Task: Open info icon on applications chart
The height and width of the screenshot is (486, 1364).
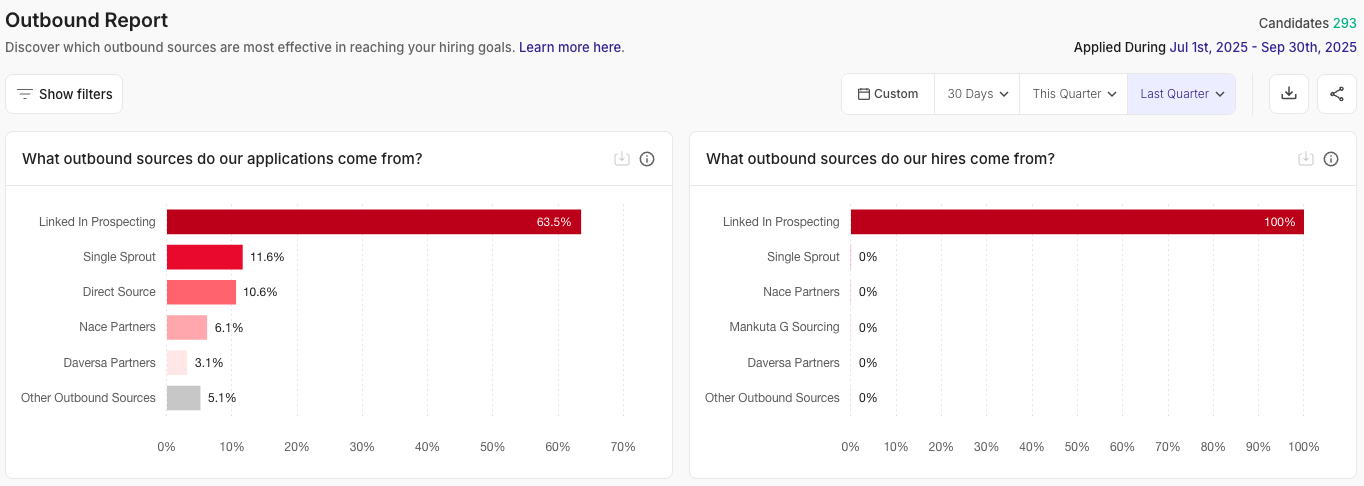Action: [x=647, y=159]
